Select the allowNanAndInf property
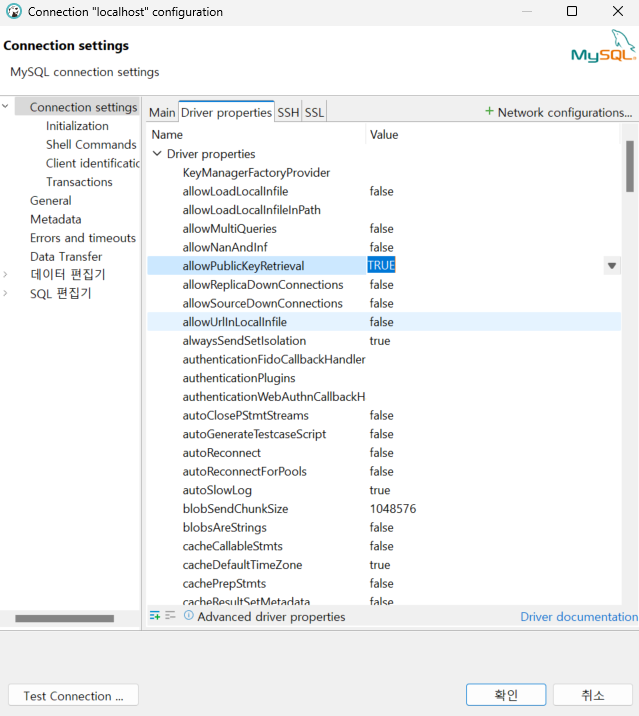 point(225,247)
